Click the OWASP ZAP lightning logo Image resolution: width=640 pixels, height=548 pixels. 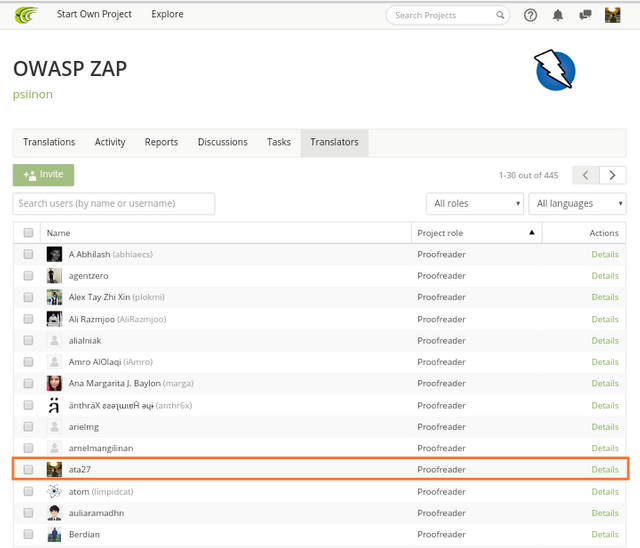555,70
